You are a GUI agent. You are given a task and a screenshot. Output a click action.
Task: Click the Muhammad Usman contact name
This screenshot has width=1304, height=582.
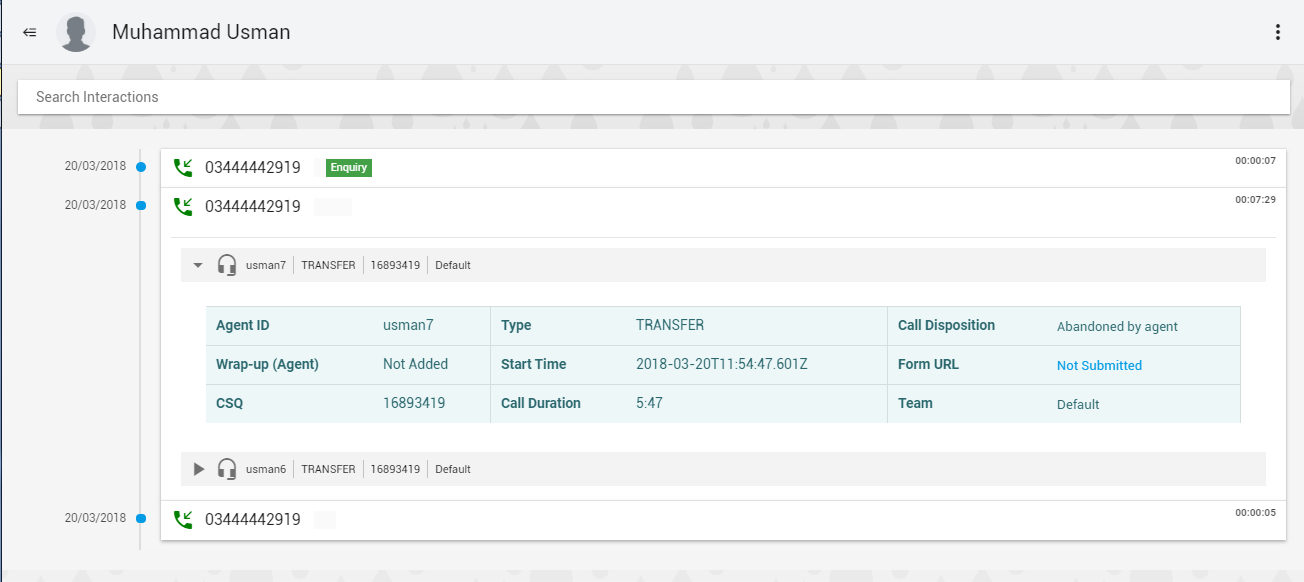[x=201, y=32]
